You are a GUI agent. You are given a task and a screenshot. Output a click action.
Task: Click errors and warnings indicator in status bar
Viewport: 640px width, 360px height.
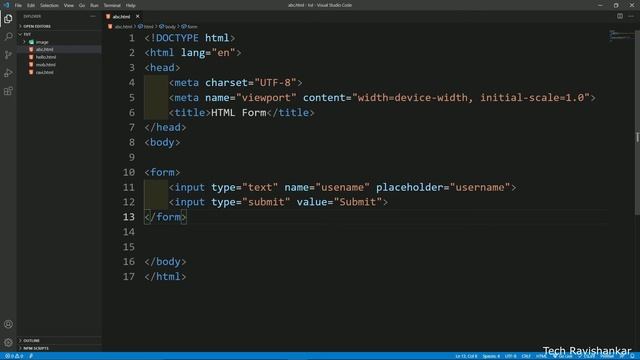tap(13, 356)
